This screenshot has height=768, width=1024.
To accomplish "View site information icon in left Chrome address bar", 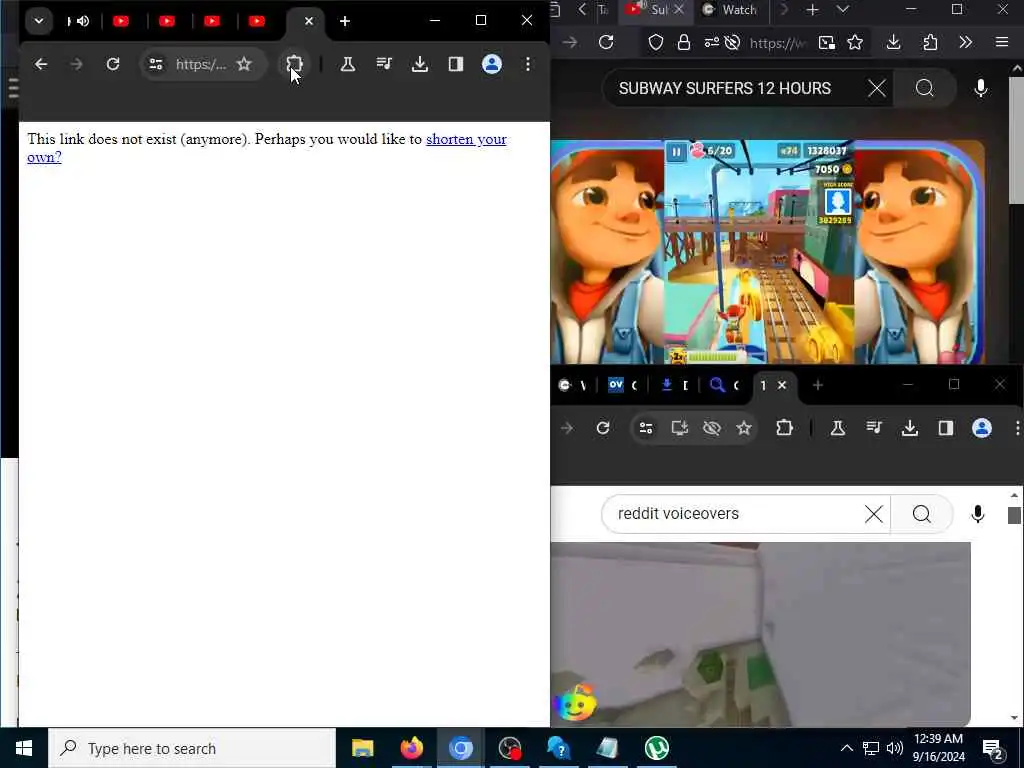I will click(x=156, y=64).
